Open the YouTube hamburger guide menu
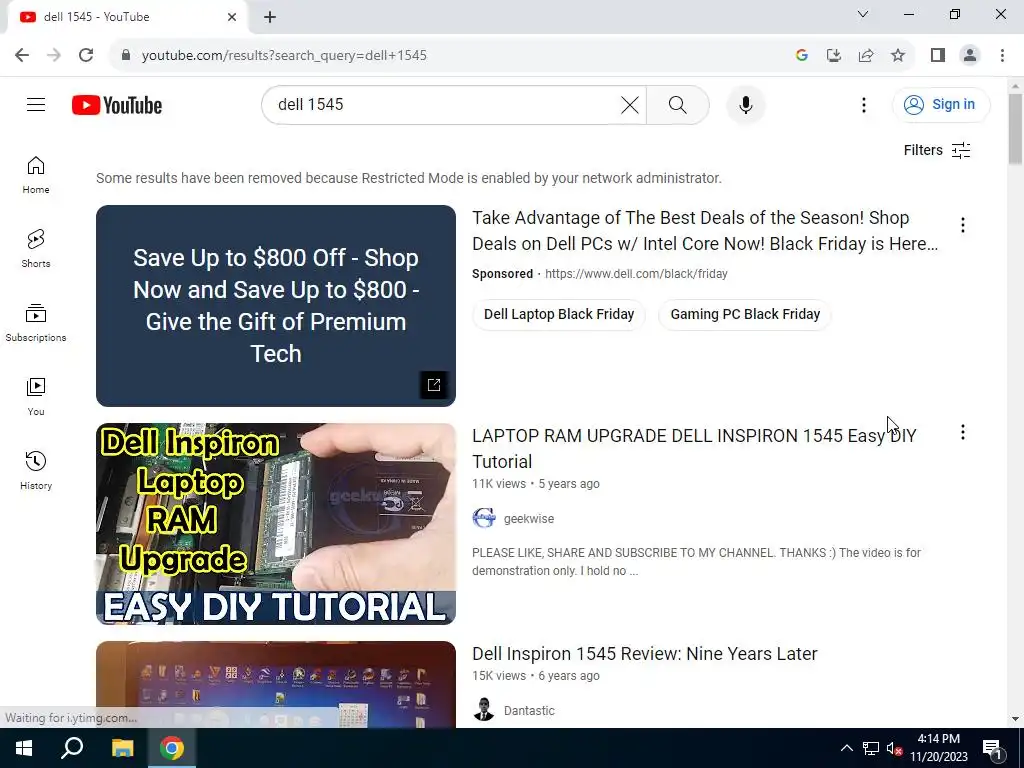Viewport: 1024px width, 768px height. pos(36,104)
